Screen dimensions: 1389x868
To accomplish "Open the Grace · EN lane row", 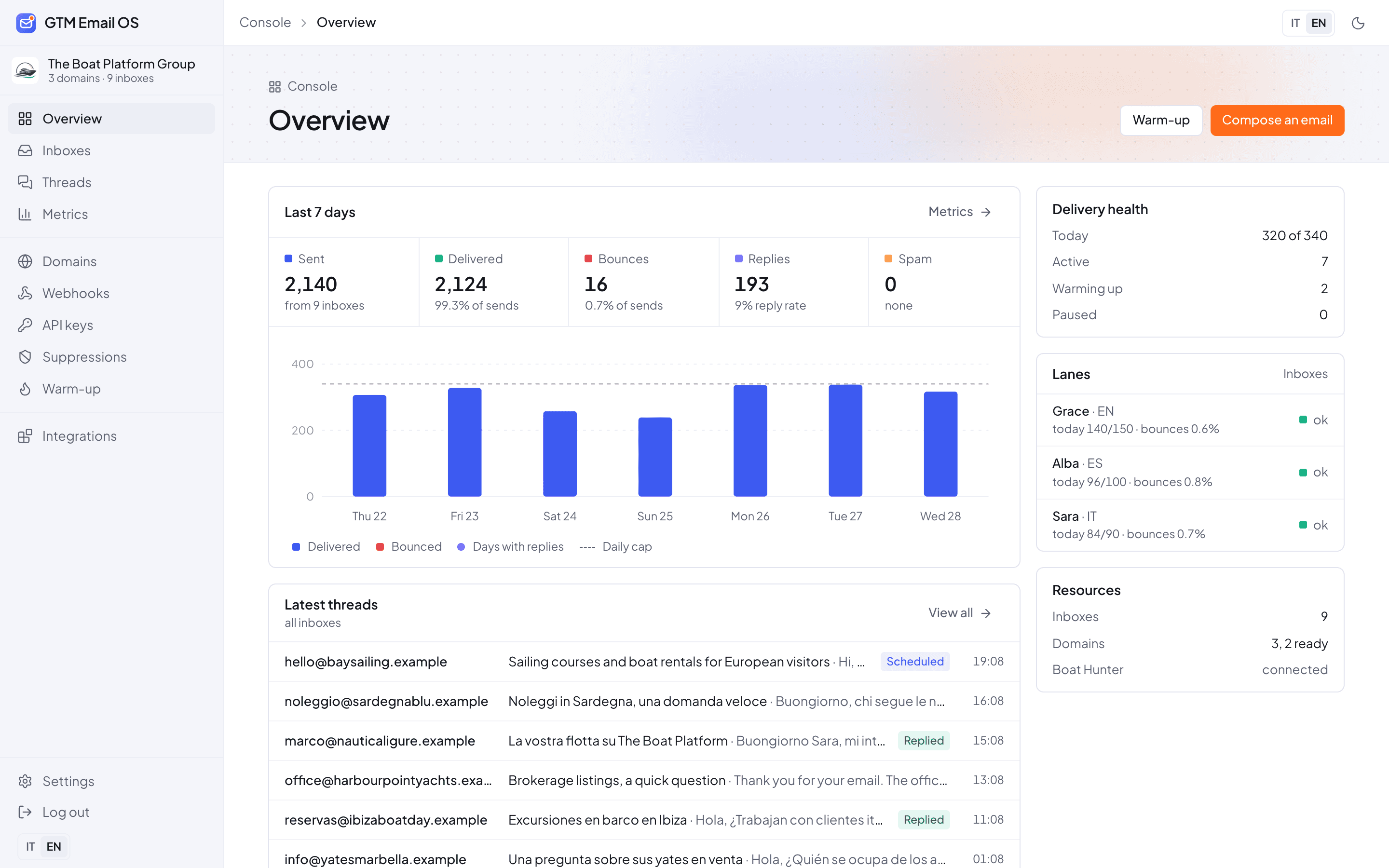I will tap(1190, 420).
